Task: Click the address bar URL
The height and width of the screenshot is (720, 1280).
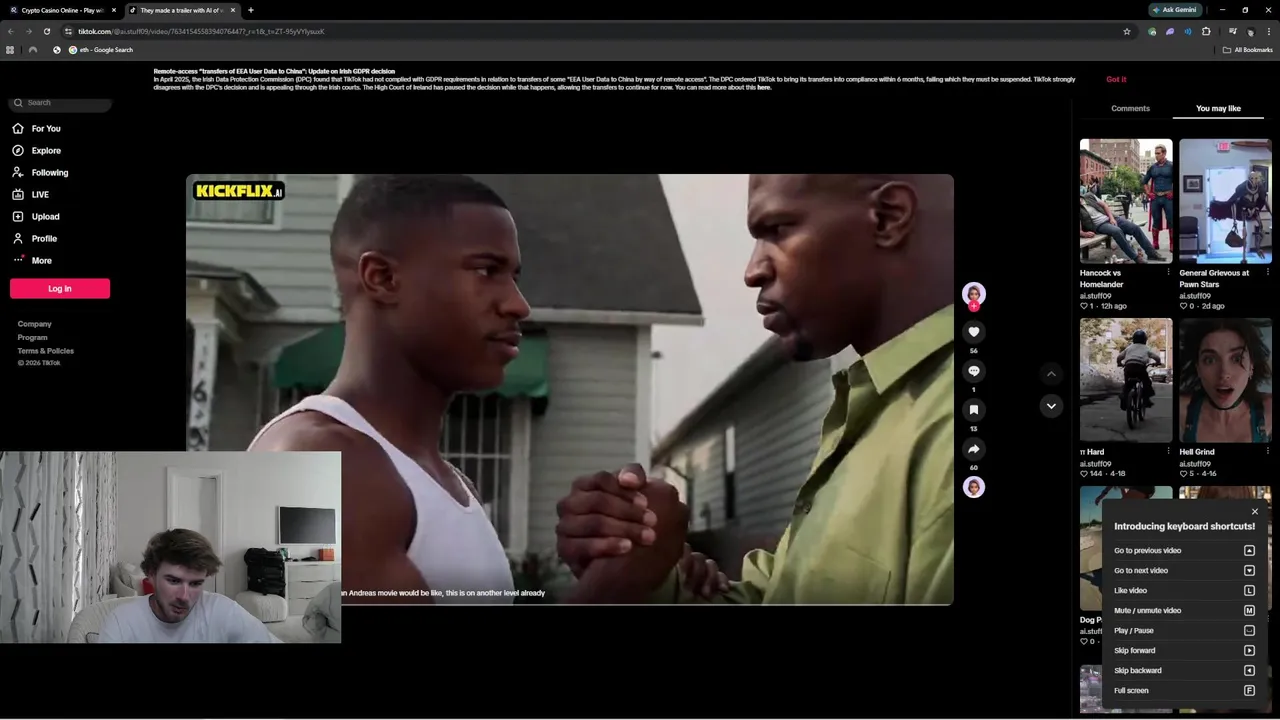Action: click(x=201, y=31)
